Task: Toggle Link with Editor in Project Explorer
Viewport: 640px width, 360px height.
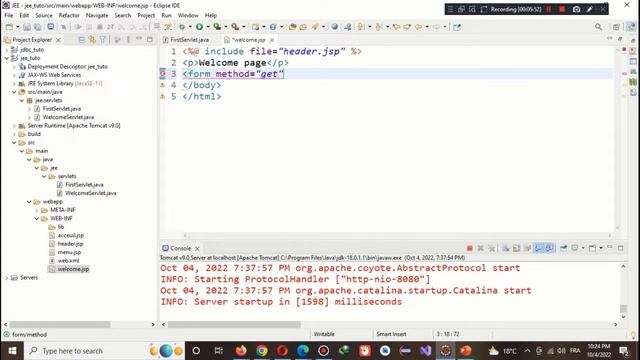Action: 92,40
